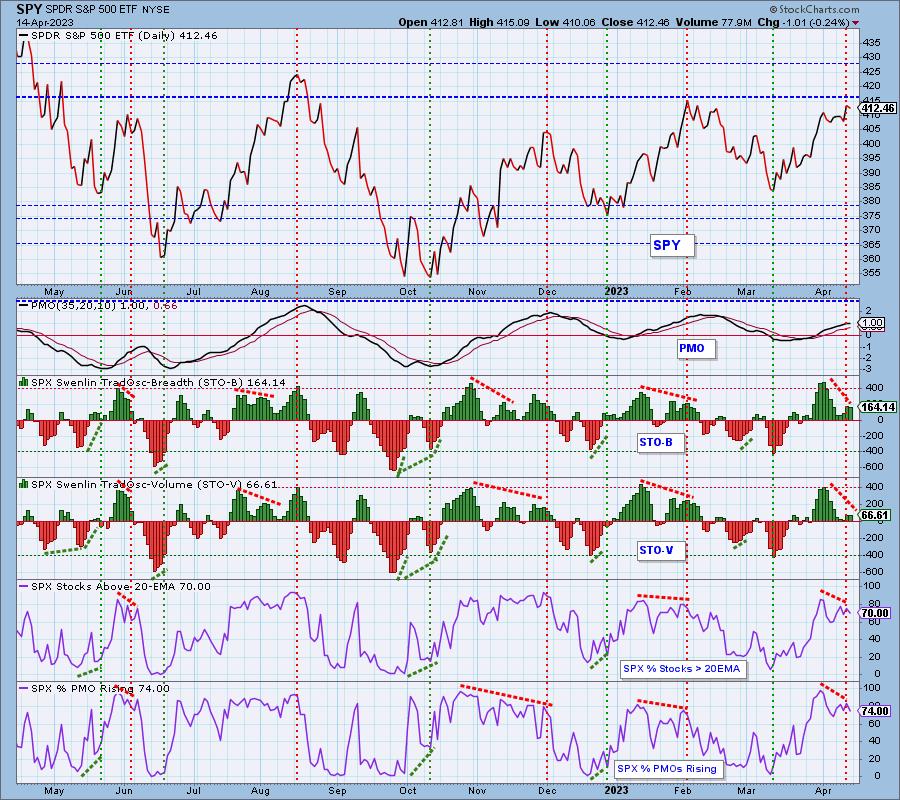This screenshot has width=900, height=800.
Task: Click the Oct label beneath the SPY price panel
Action: click(x=408, y=292)
